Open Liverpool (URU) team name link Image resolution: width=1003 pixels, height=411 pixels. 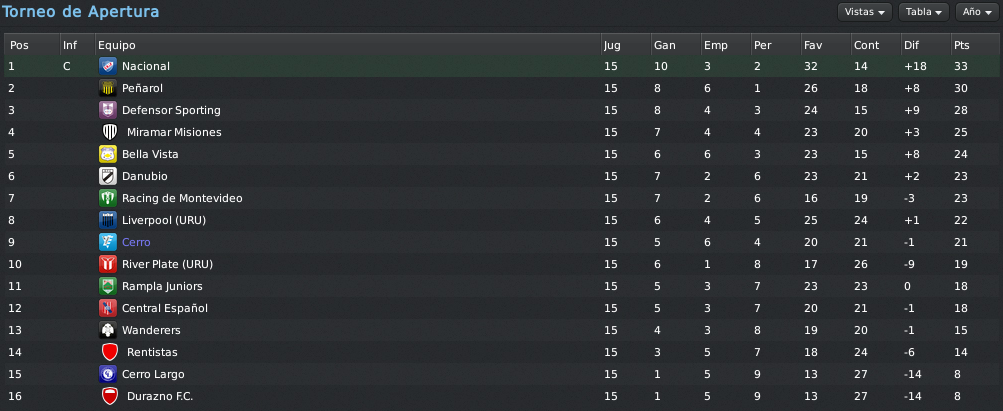click(164, 221)
